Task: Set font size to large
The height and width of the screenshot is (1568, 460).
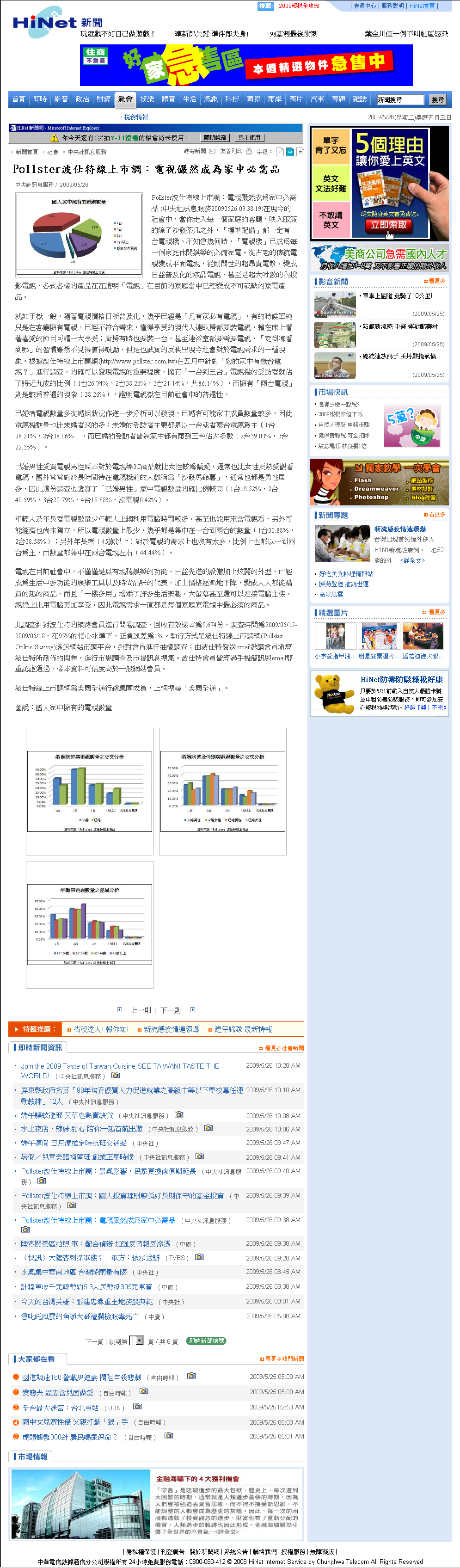Action: 300,152
